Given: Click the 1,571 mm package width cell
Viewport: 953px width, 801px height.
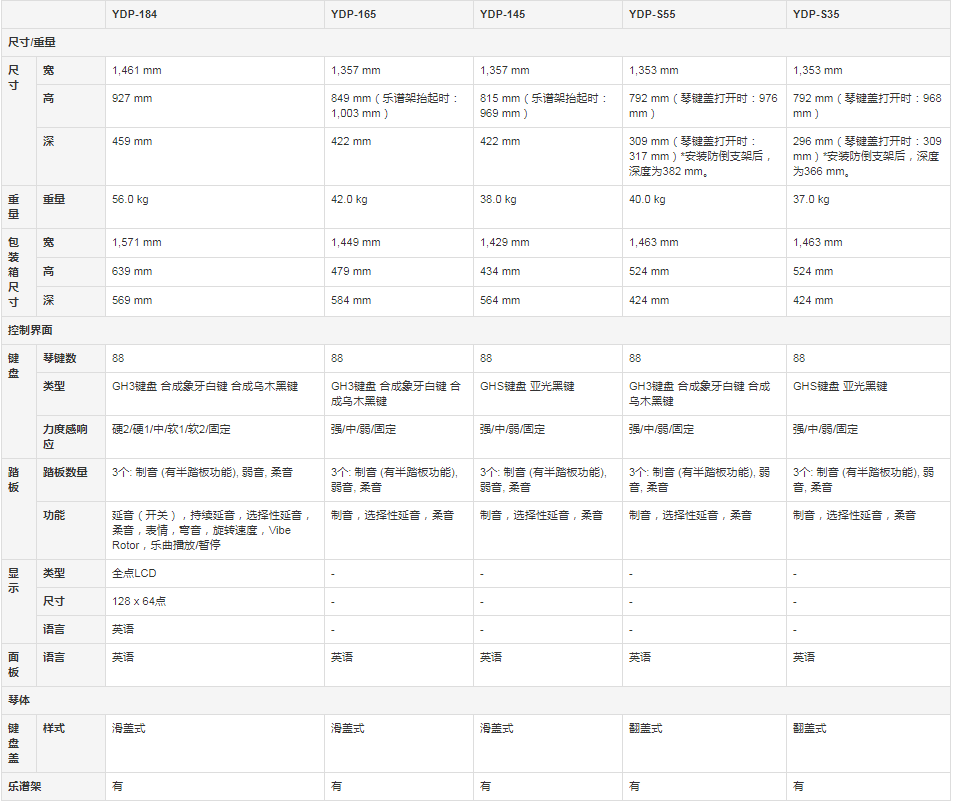Looking at the screenshot, I should pyautogui.click(x=215, y=242).
